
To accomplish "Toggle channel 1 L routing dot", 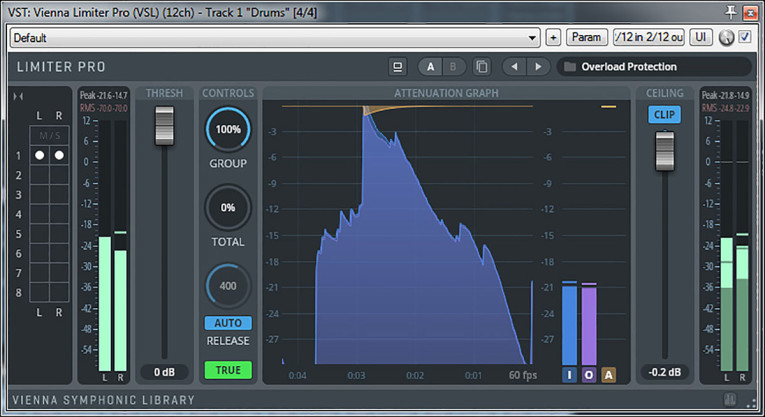I will pyautogui.click(x=40, y=155).
